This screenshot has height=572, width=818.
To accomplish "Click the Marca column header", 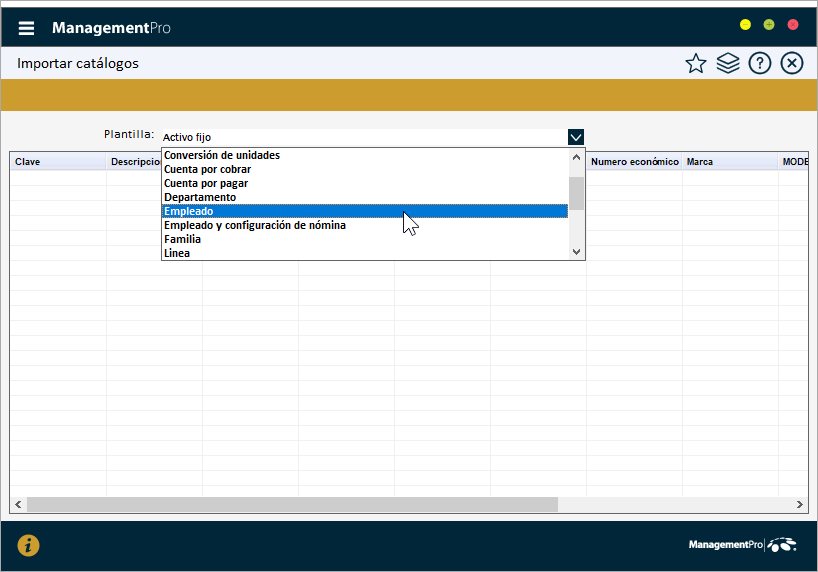I will [730, 162].
